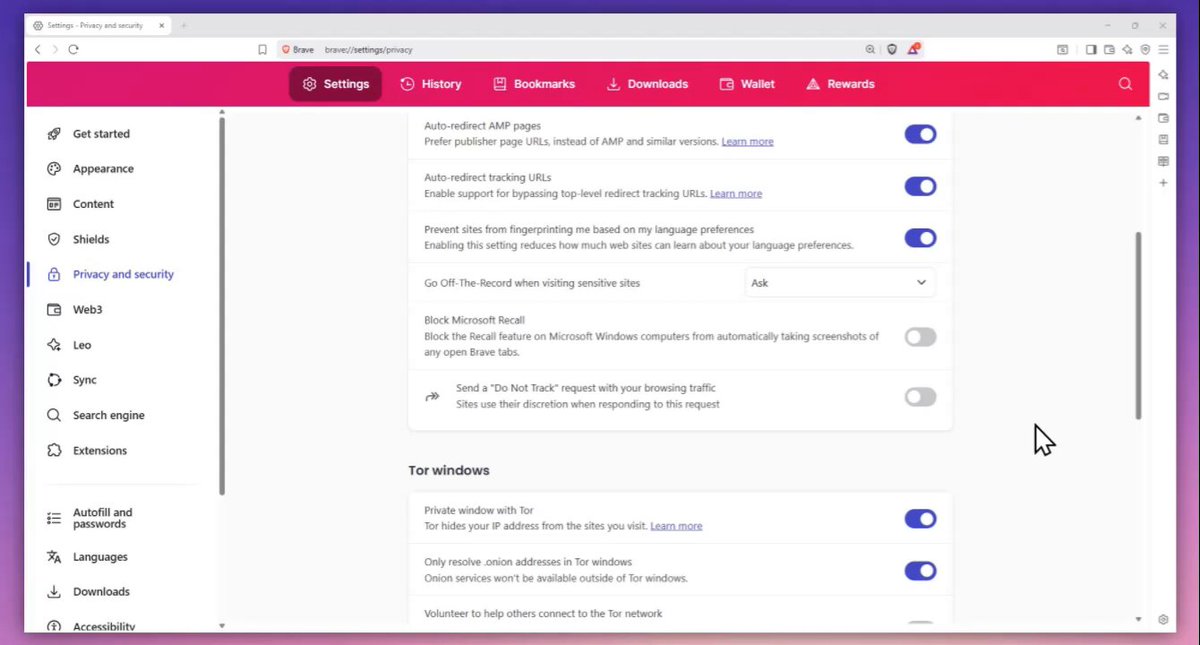Select Autofill and passwords in sidebar

tap(102, 518)
